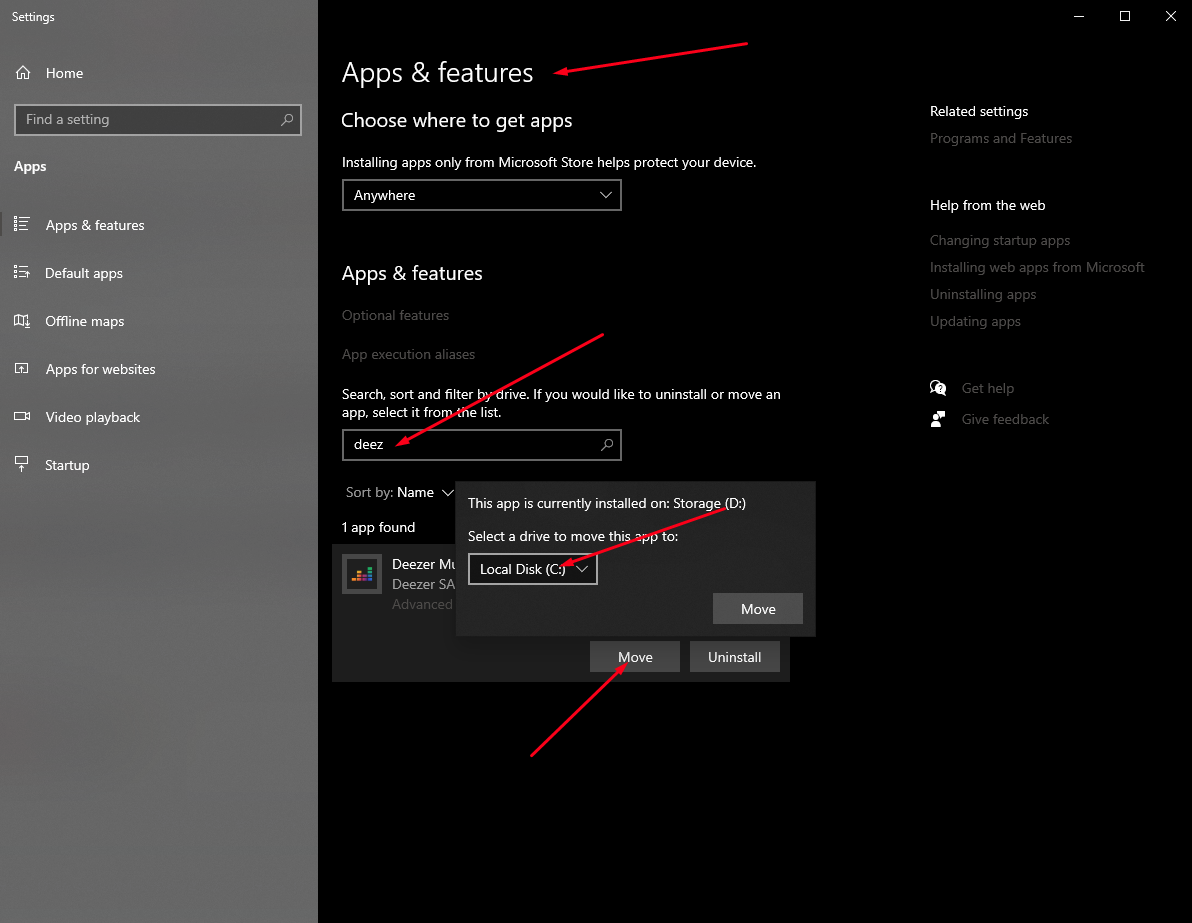Maximize the Settings window
The height and width of the screenshot is (923, 1192).
click(1125, 16)
